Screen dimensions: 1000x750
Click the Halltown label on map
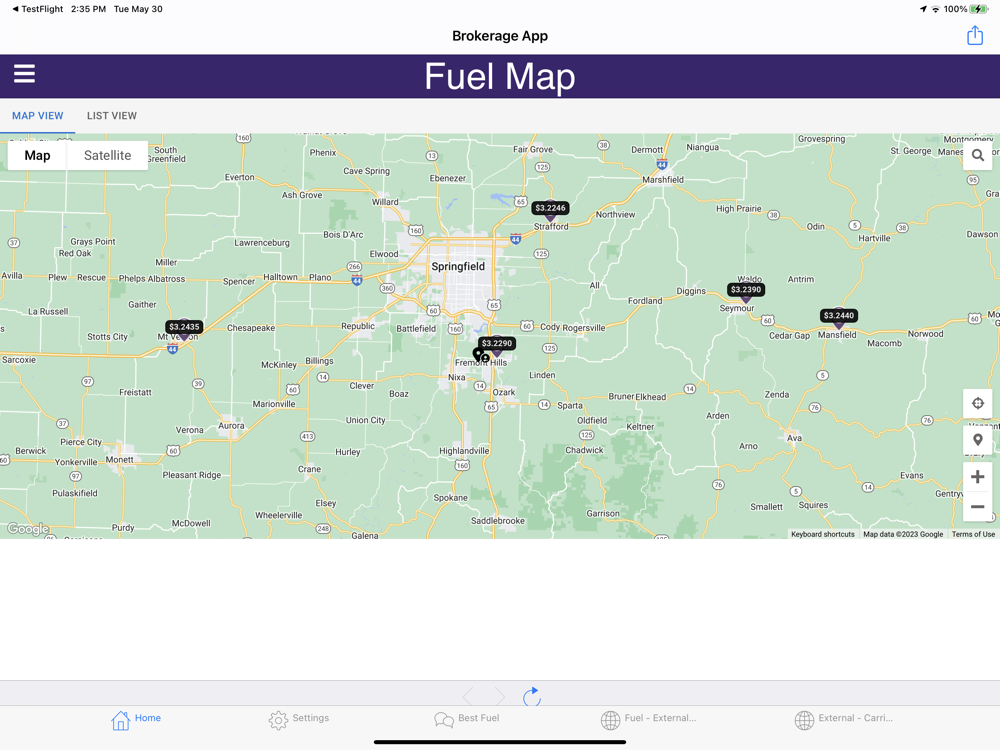click(x=281, y=277)
